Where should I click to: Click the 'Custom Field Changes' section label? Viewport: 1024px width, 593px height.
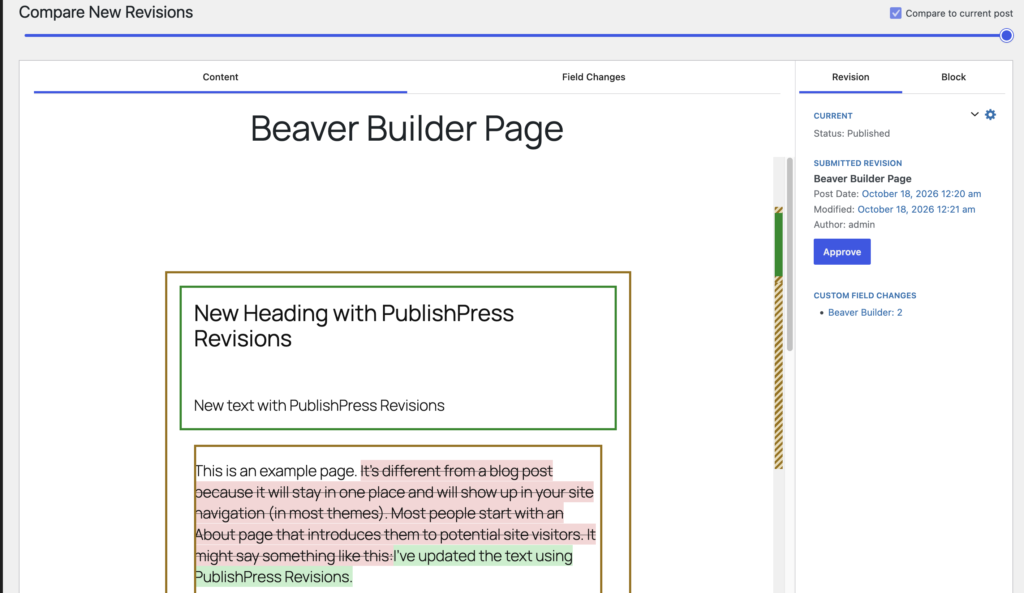(x=865, y=296)
